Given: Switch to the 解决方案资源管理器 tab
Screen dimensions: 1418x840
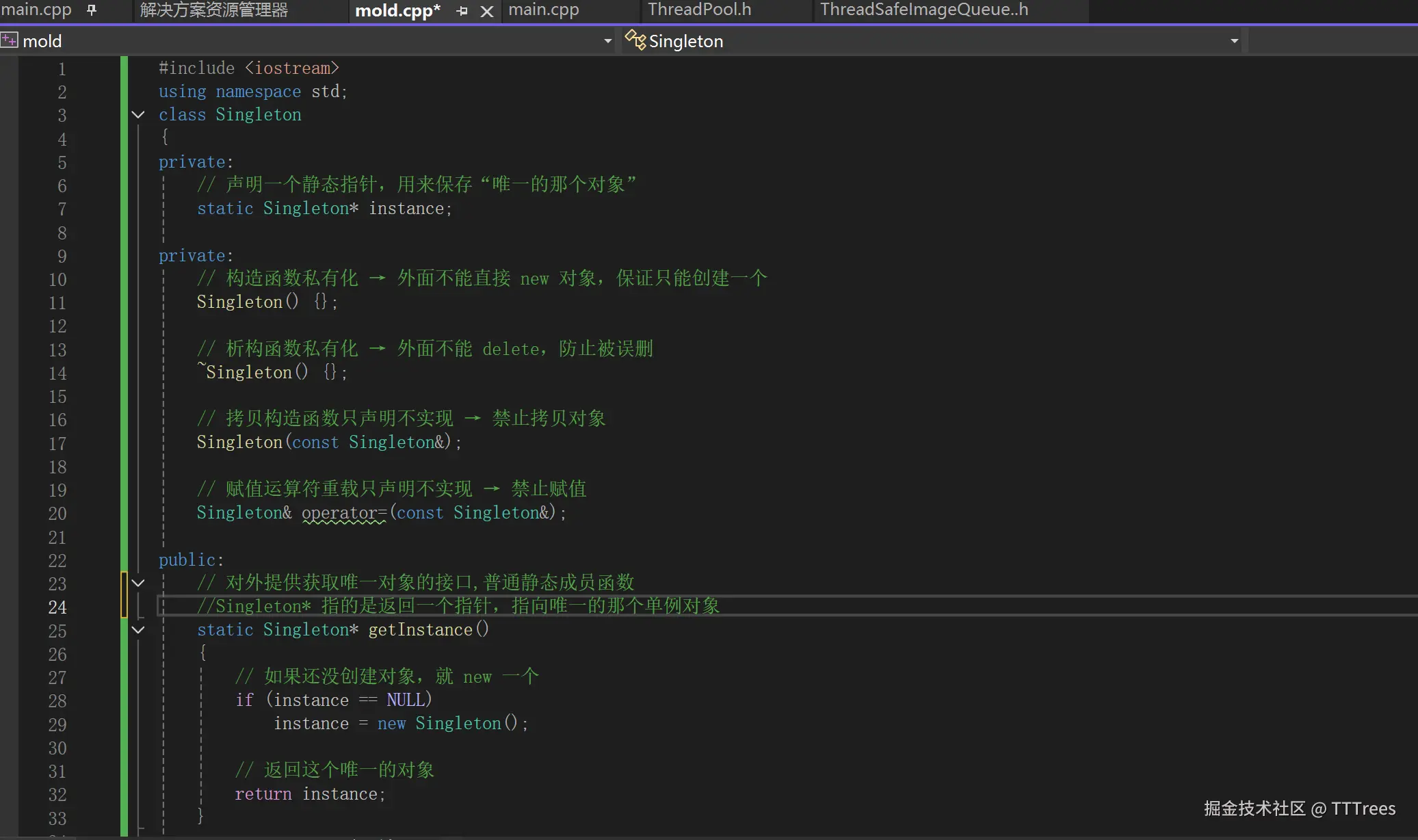Looking at the screenshot, I should tap(213, 10).
